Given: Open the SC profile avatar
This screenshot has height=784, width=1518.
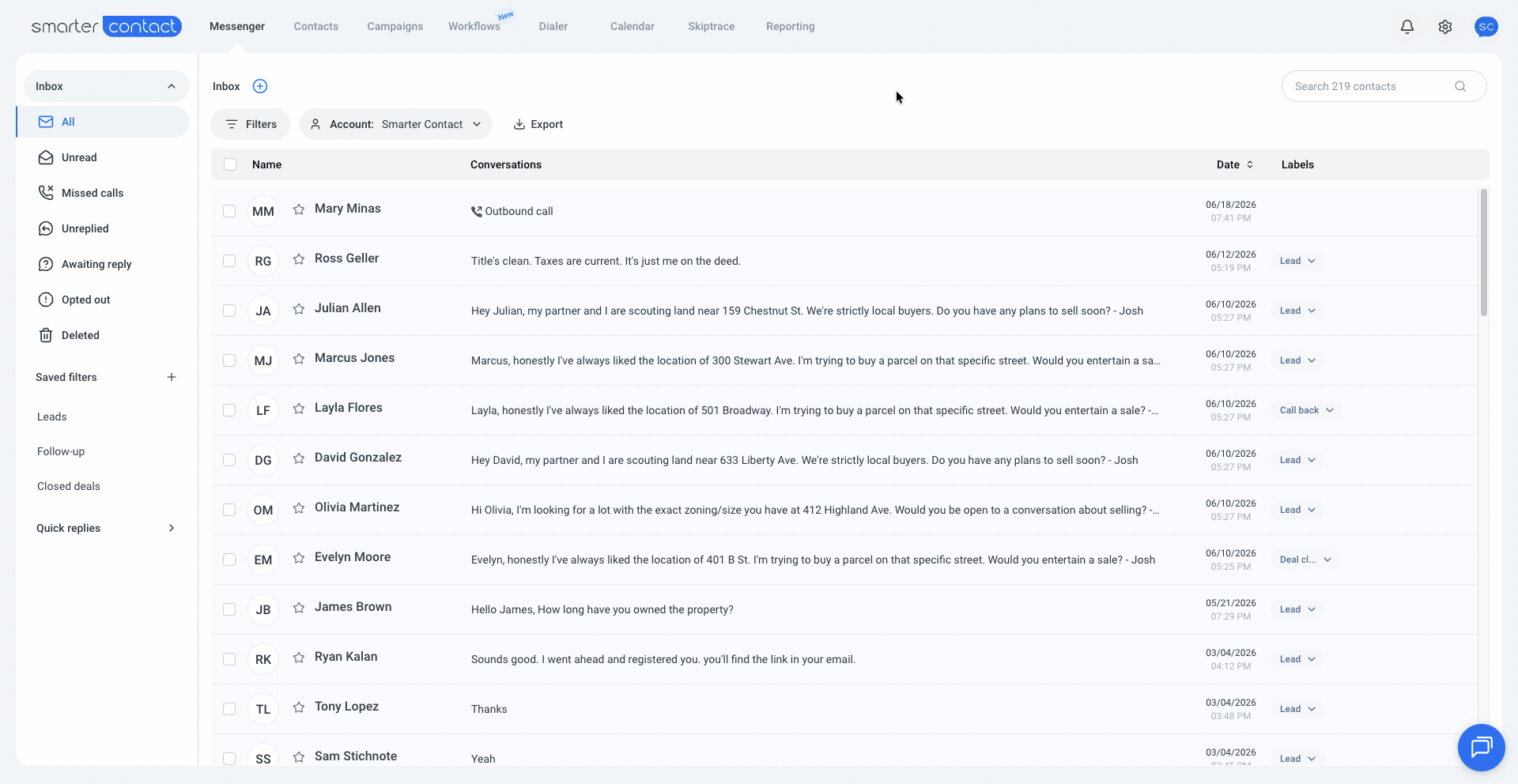Looking at the screenshot, I should click(x=1486, y=27).
